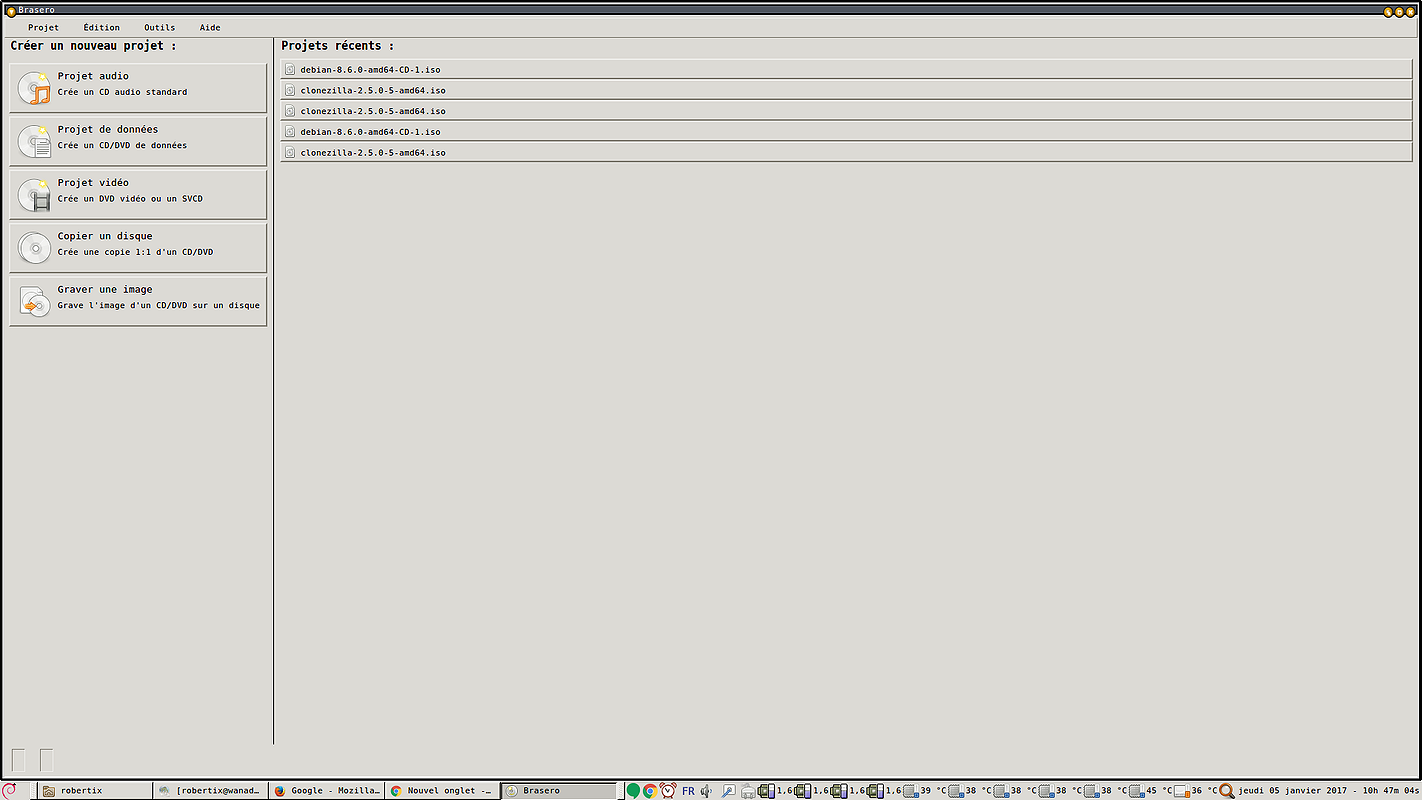Screen dimensions: 1422x800
Task: Click the red alarm clock tray icon
Action: (x=668, y=791)
